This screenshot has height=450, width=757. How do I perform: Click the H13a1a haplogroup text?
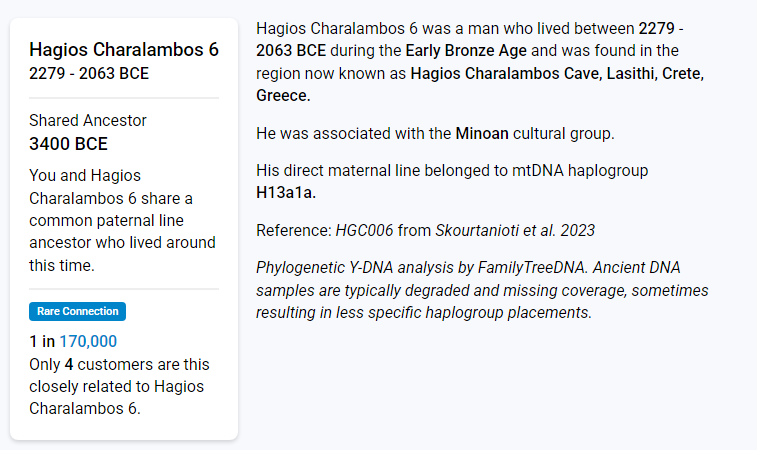pos(286,193)
